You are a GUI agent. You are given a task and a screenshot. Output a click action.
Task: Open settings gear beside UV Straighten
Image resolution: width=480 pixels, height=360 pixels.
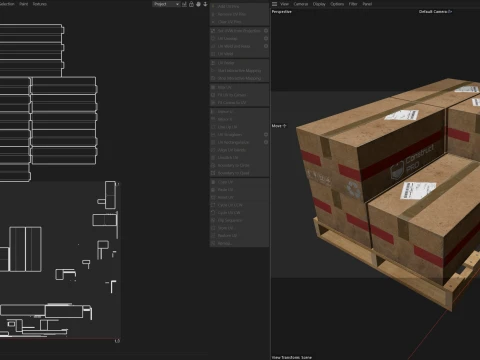tap(266, 134)
